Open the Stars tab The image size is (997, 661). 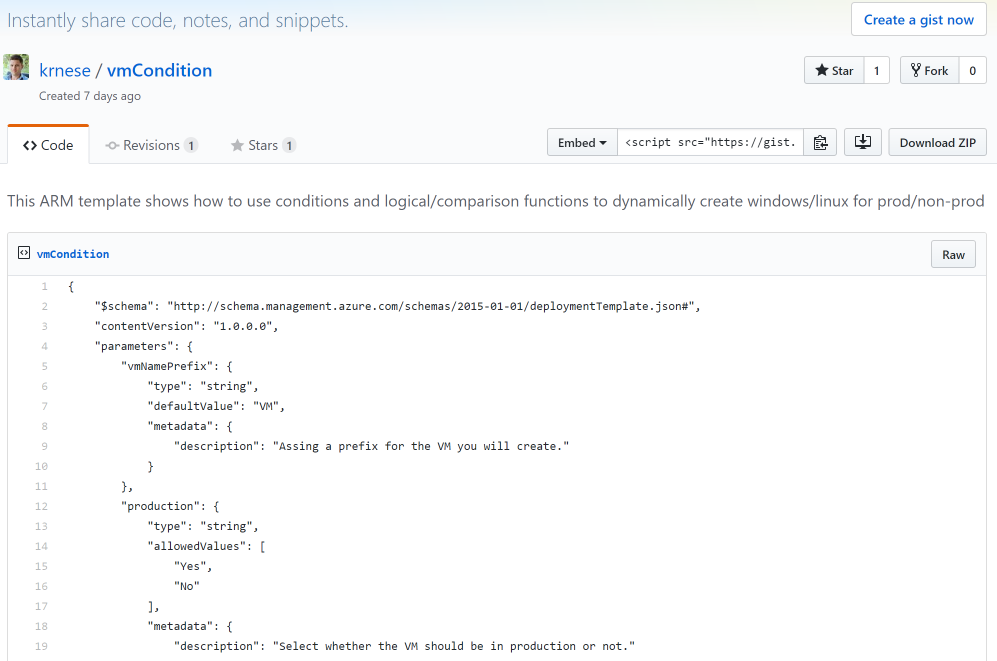tap(262, 145)
